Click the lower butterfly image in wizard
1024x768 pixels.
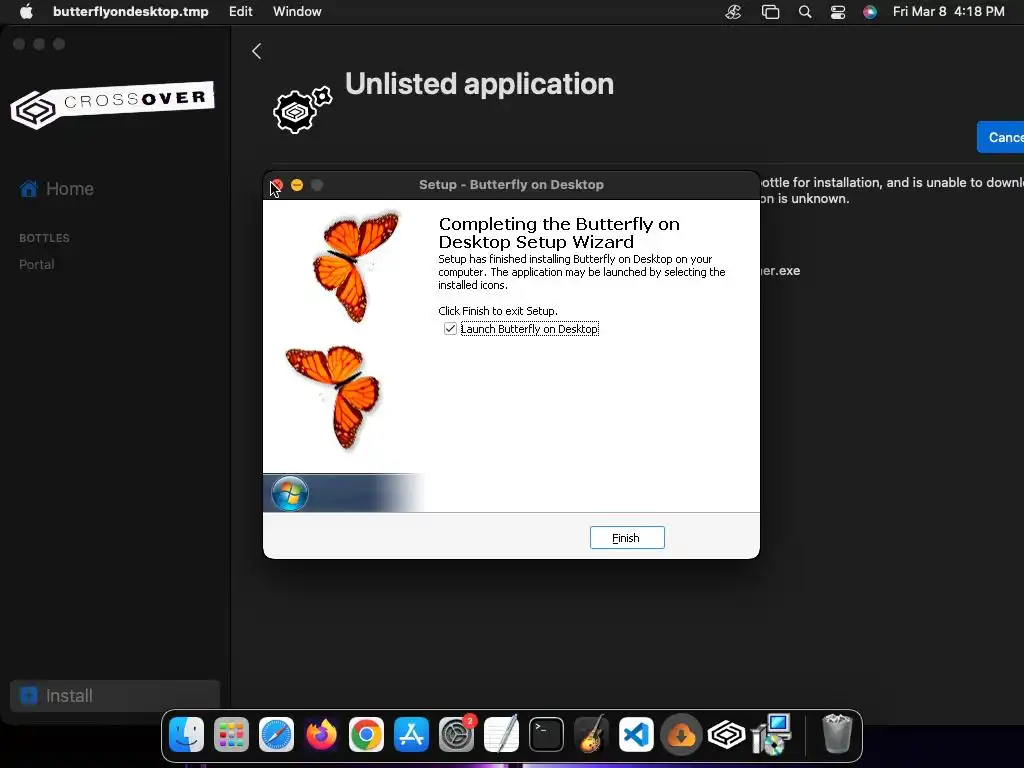pyautogui.click(x=334, y=396)
